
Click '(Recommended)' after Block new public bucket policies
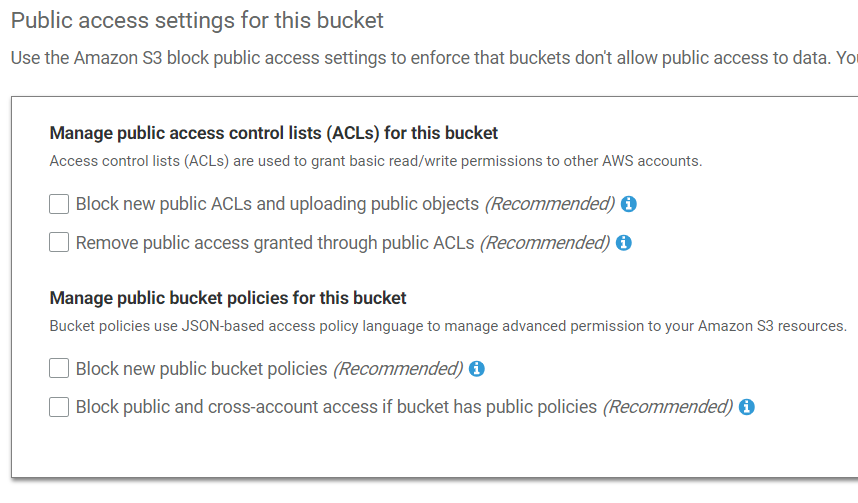(397, 369)
